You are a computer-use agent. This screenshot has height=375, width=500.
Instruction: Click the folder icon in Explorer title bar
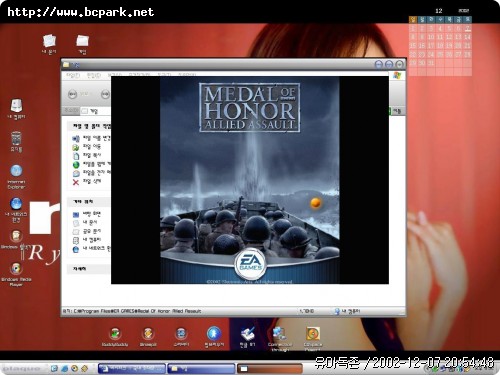click(66, 64)
